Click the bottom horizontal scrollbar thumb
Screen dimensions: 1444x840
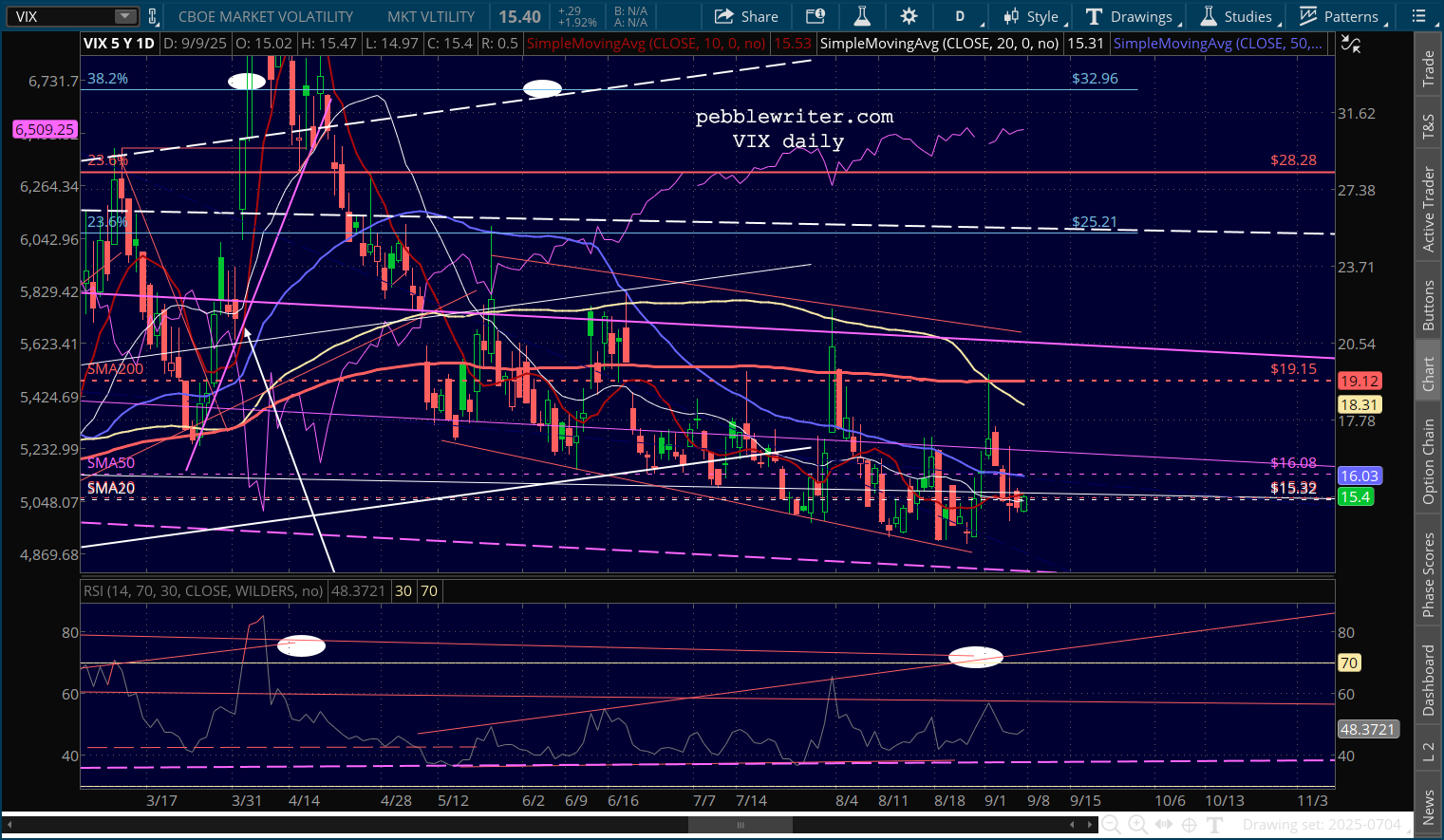click(x=741, y=825)
